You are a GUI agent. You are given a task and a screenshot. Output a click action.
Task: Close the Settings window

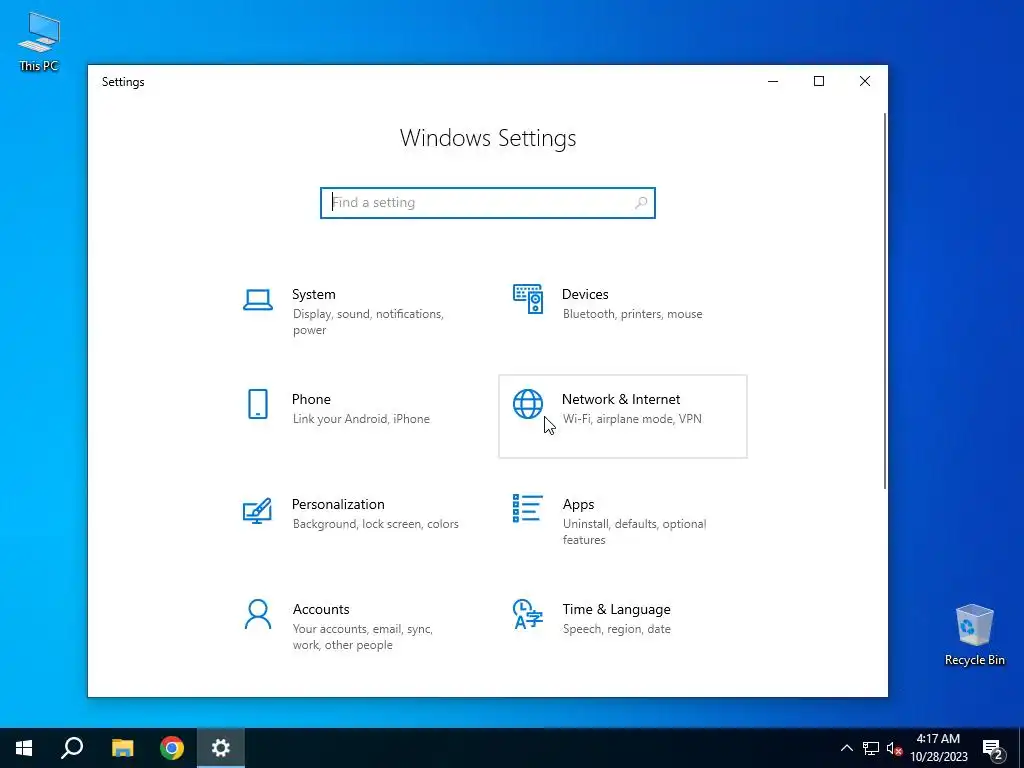coord(865,81)
